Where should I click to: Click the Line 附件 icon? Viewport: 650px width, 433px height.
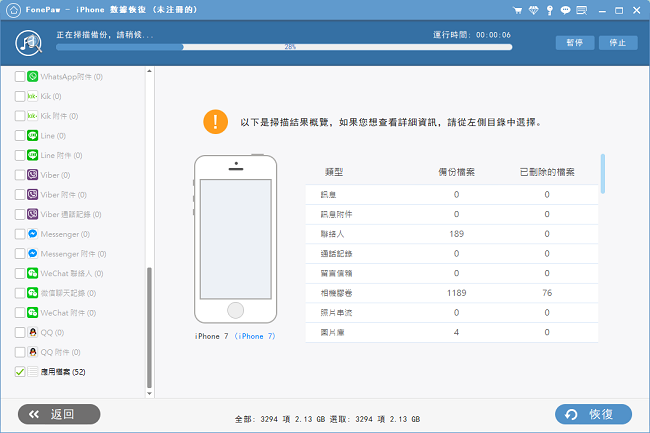pos(33,155)
